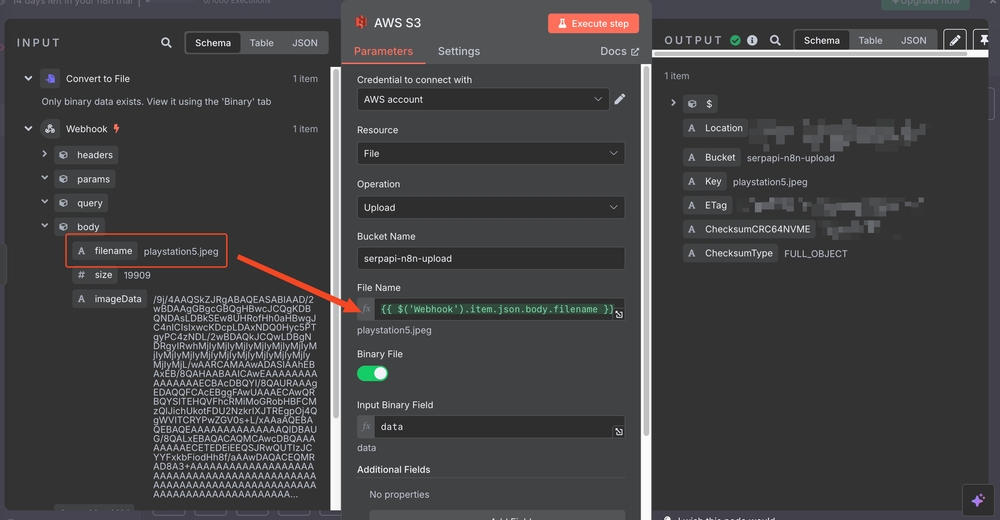Click the Bucket Name input field
The image size is (1000, 520).
tap(490, 258)
